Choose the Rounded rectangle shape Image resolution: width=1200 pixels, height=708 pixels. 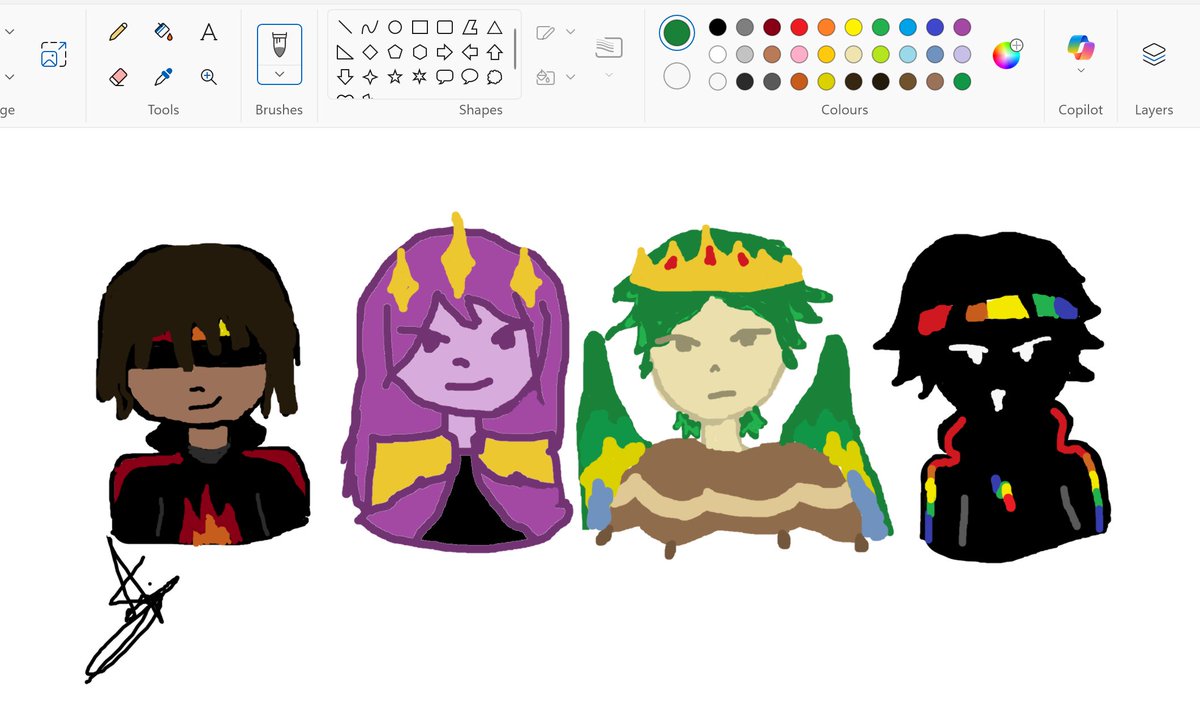445,28
